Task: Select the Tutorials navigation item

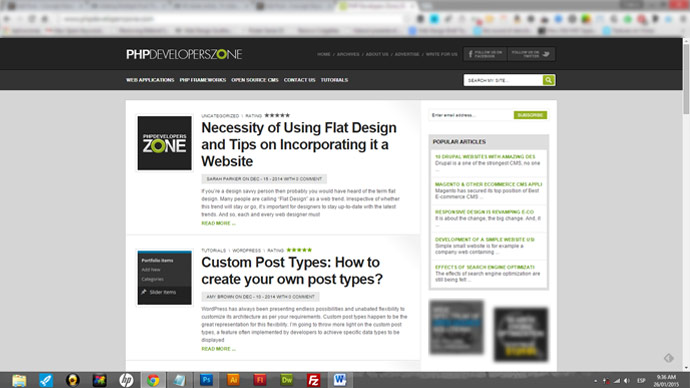Action: tap(334, 80)
